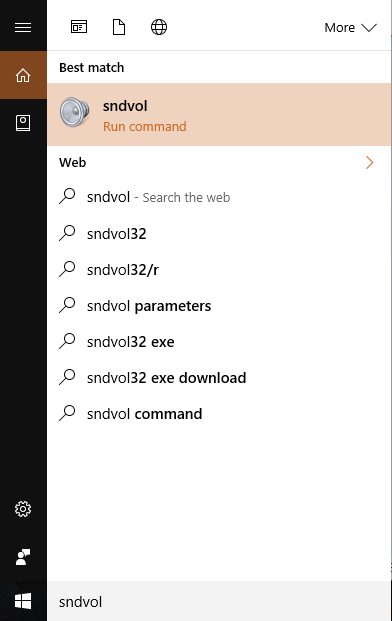
Task: Click the search box containing sndvol
Action: [x=219, y=601]
